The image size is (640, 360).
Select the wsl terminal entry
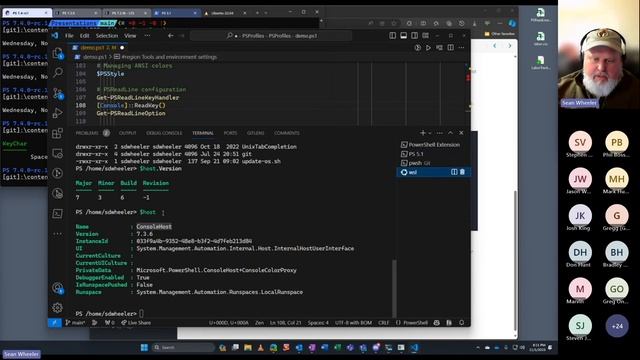click(x=433, y=172)
